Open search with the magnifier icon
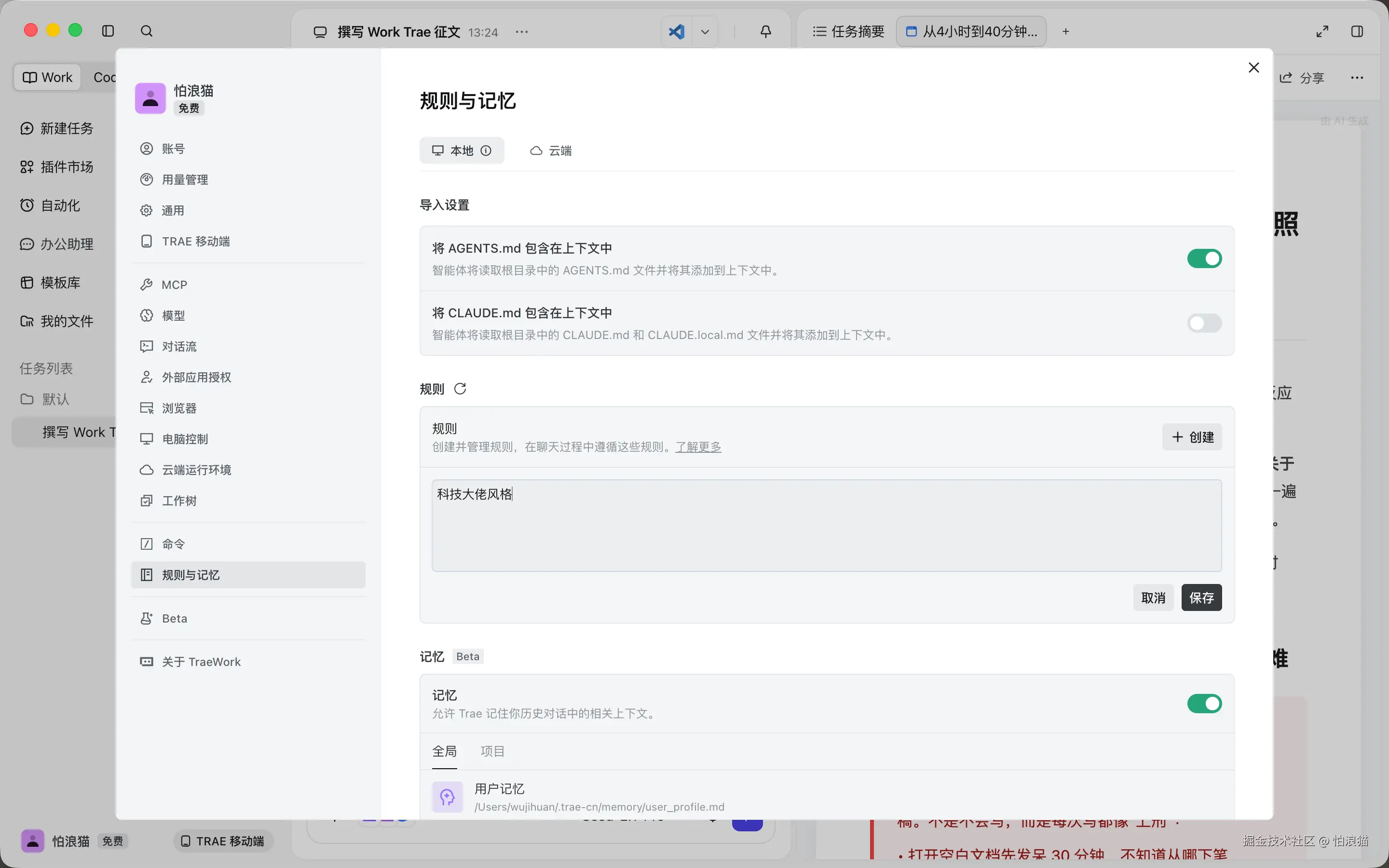 coord(146,31)
